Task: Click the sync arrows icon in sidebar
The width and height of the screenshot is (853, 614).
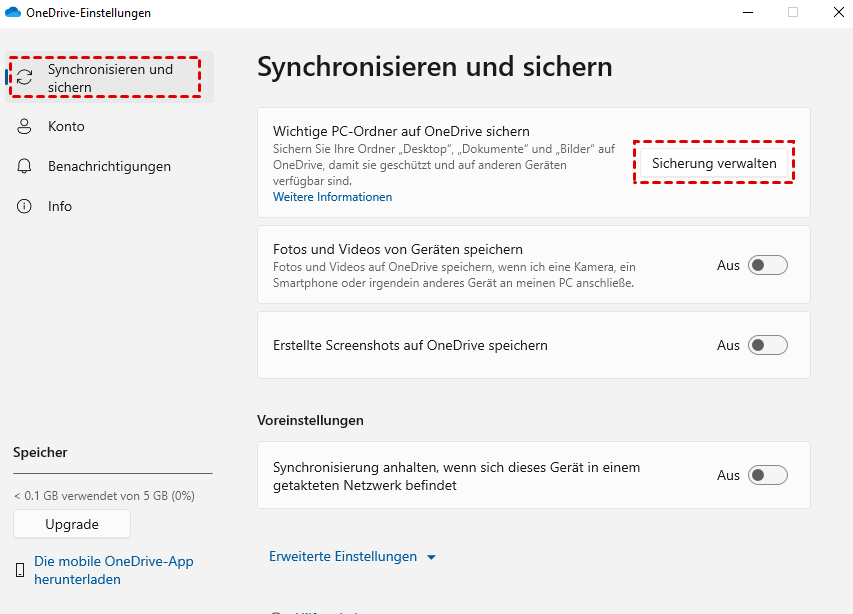Action: coord(25,78)
